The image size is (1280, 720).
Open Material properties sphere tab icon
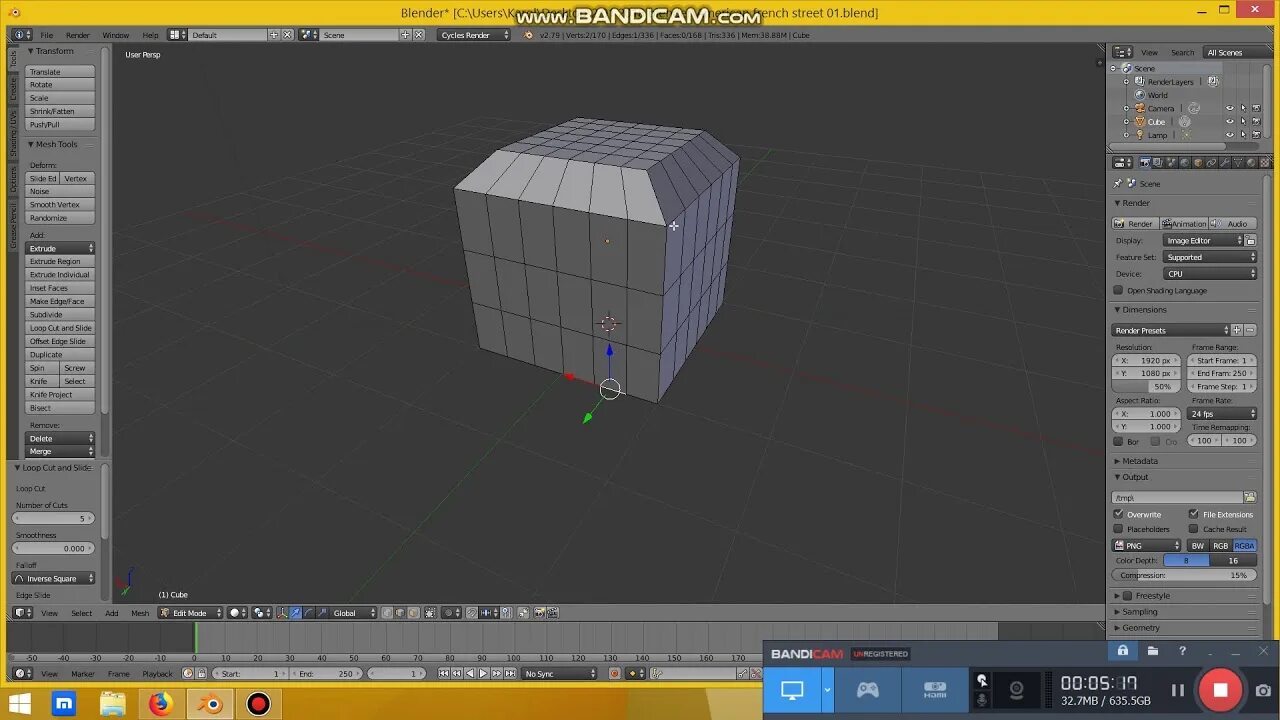[x=1251, y=162]
